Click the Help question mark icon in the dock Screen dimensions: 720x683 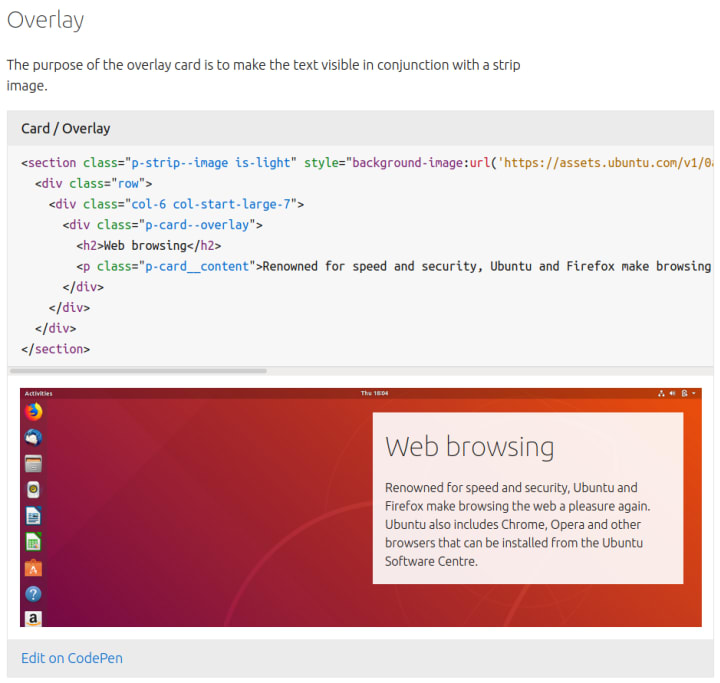pos(33,594)
